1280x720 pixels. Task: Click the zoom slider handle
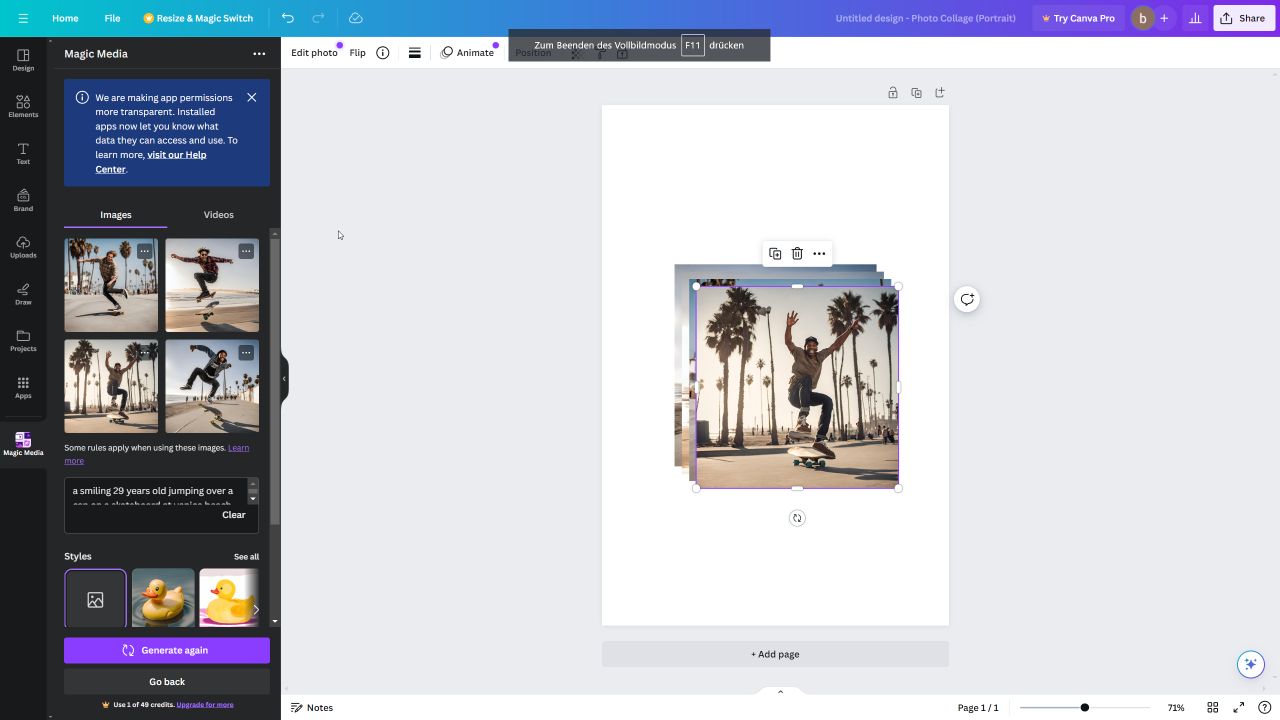coord(1084,708)
